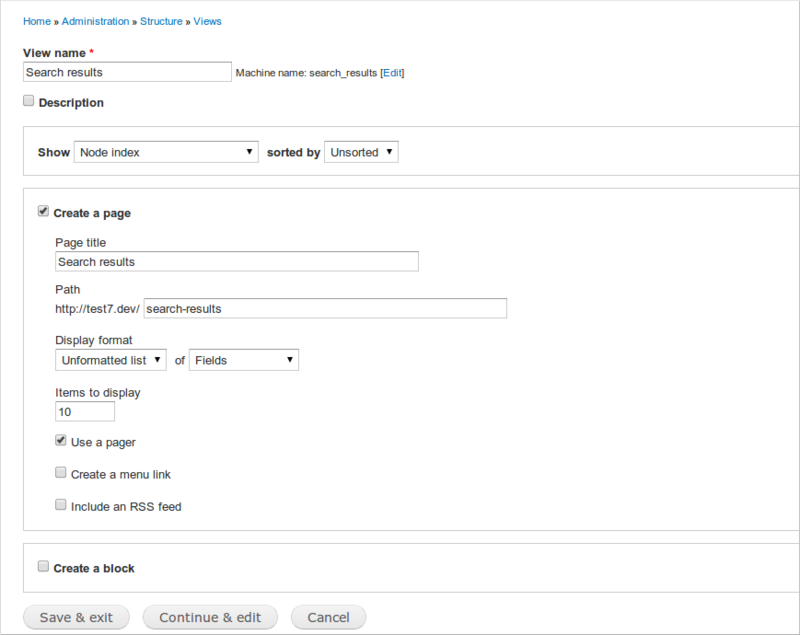
Task: Enable the Description checkbox
Action: 29,101
